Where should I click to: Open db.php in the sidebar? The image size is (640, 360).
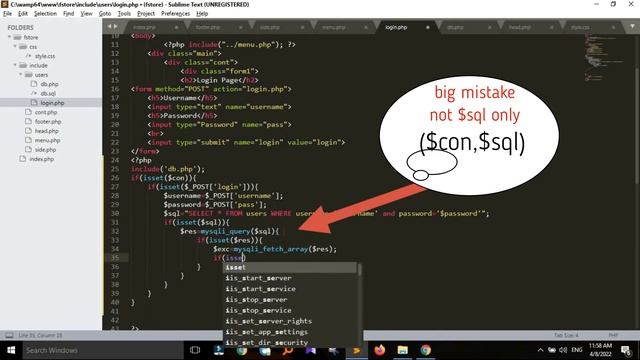click(49, 84)
